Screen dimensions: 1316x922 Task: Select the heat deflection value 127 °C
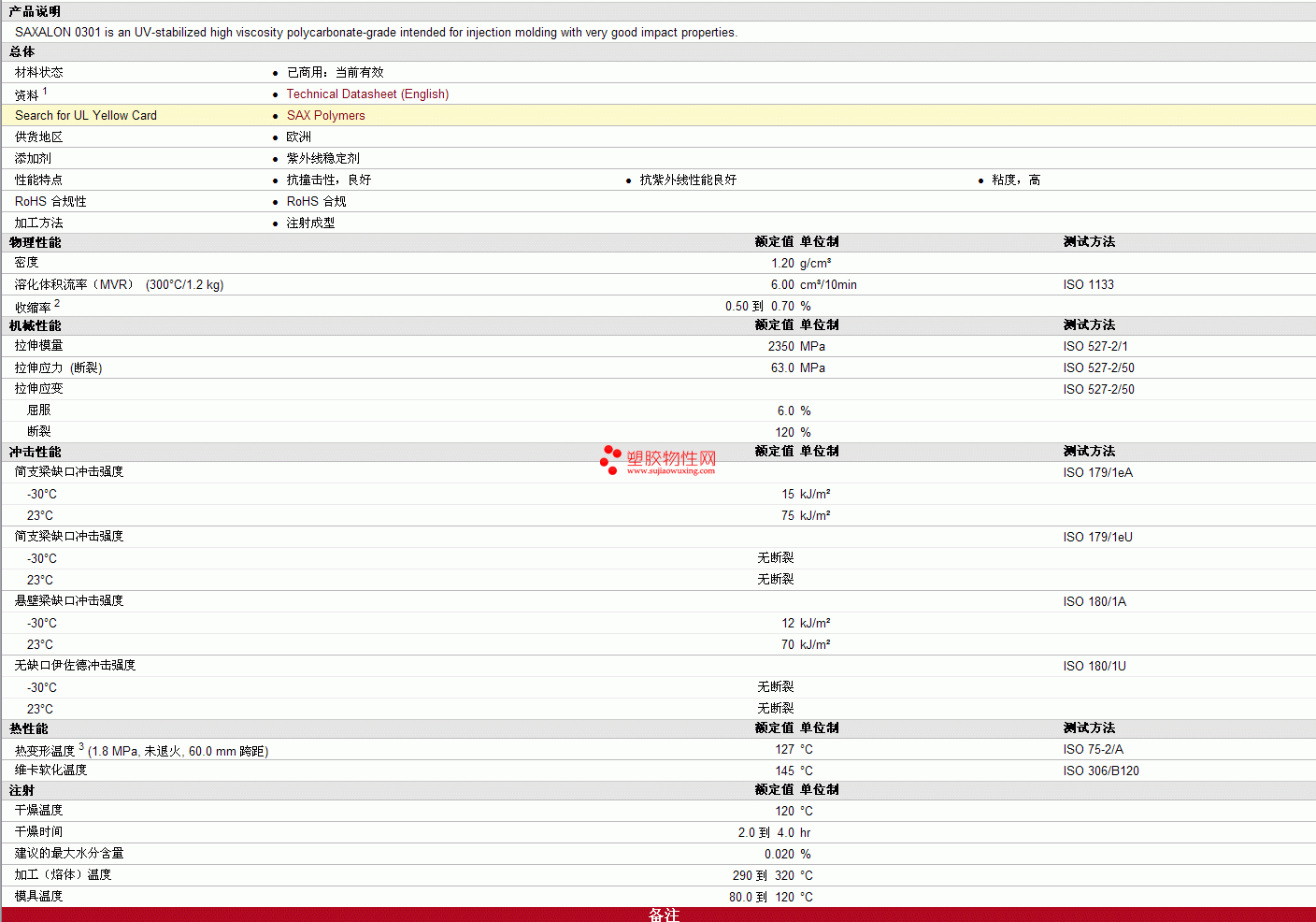(x=794, y=749)
